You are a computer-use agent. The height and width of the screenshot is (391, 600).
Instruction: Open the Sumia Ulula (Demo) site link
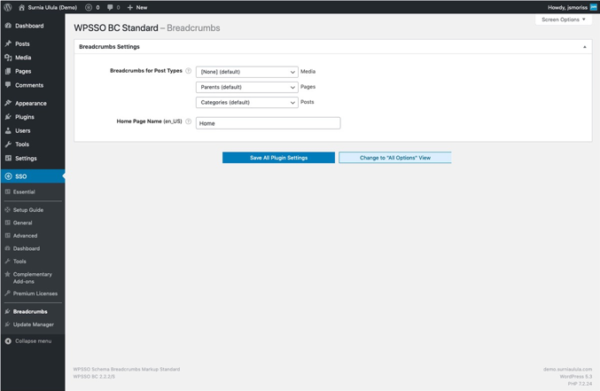[48, 7]
